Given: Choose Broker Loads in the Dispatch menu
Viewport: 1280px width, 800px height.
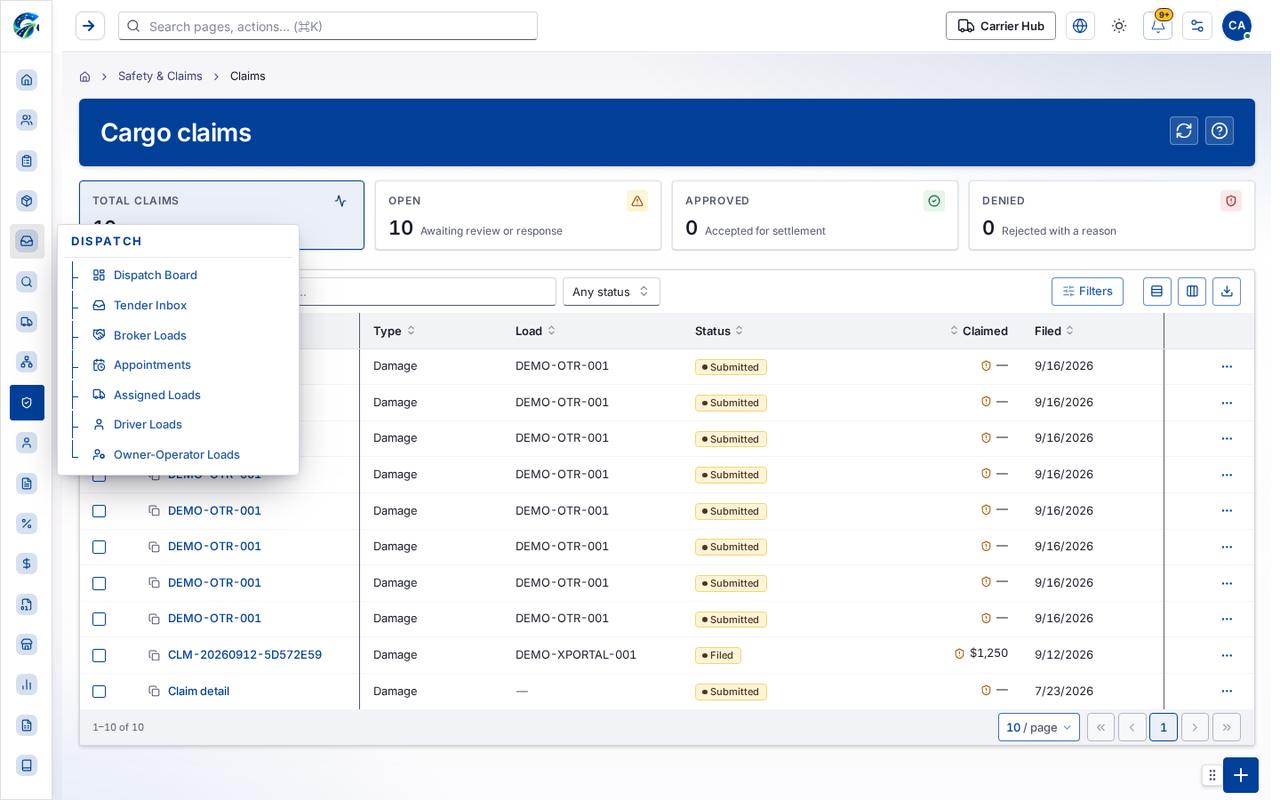Looking at the screenshot, I should coord(150,335).
